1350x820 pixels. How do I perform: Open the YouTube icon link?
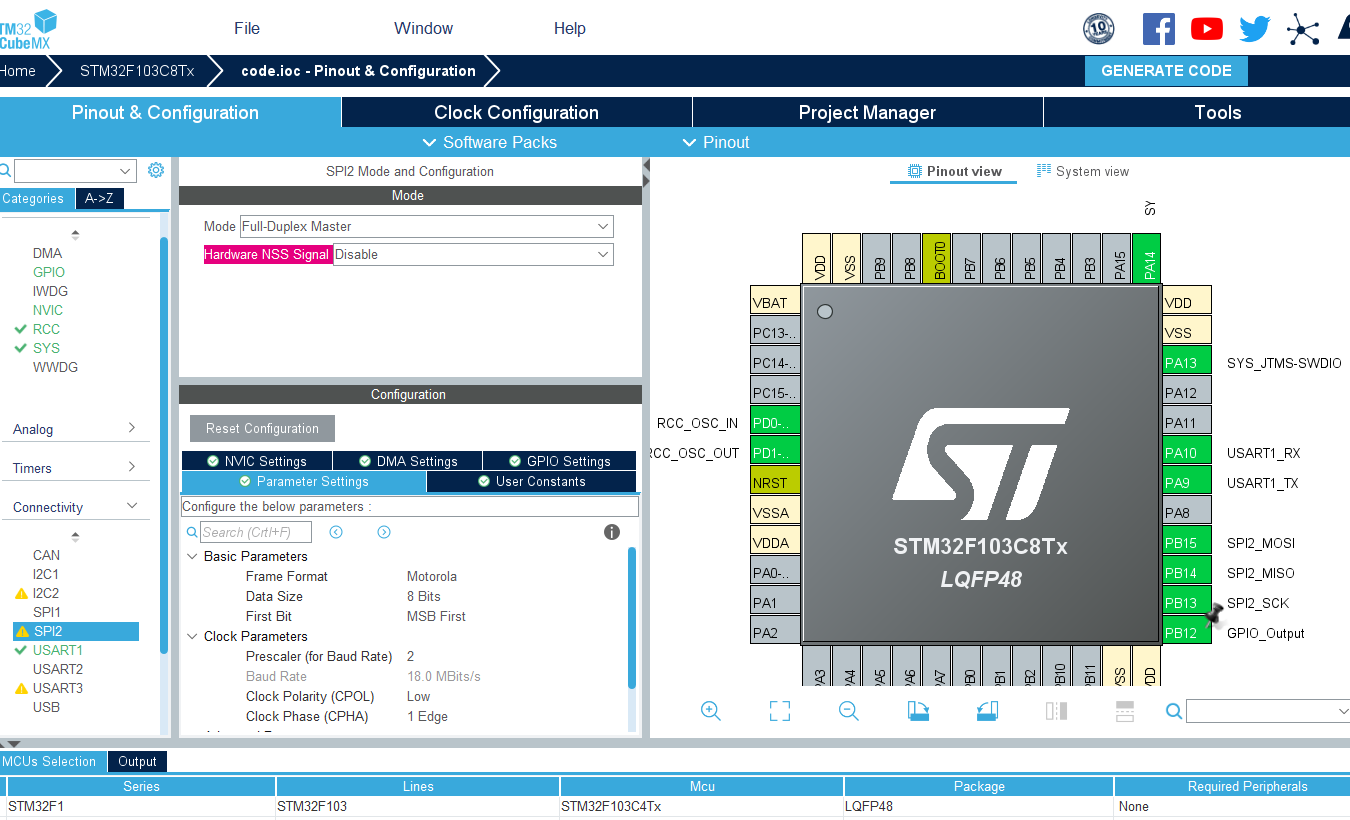1207,29
